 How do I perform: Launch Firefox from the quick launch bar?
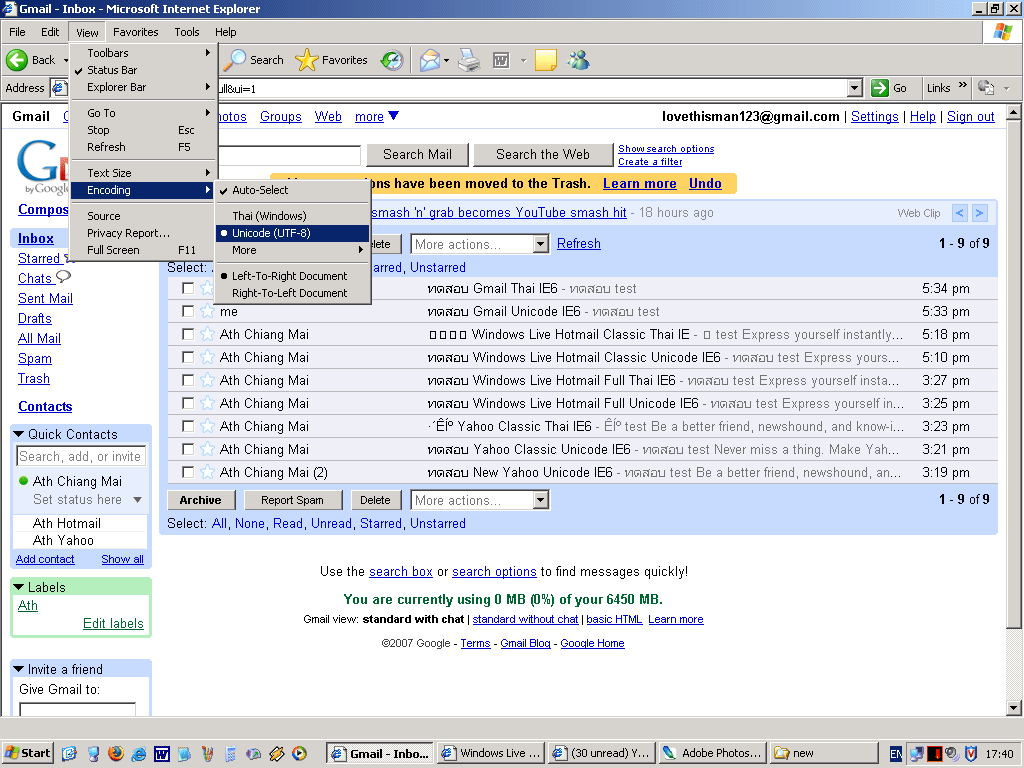[x=116, y=754]
